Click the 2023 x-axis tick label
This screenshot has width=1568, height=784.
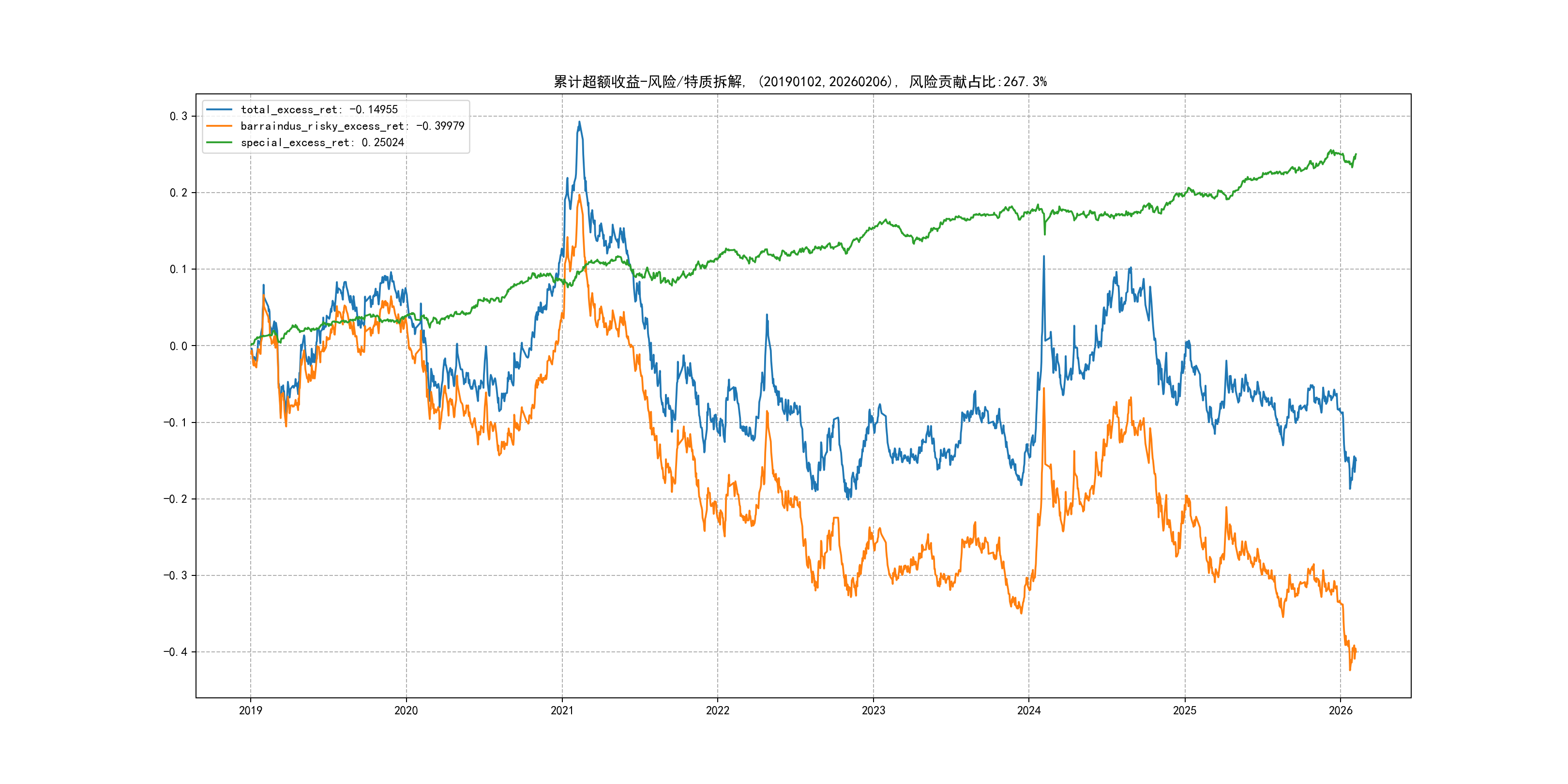pyautogui.click(x=873, y=710)
